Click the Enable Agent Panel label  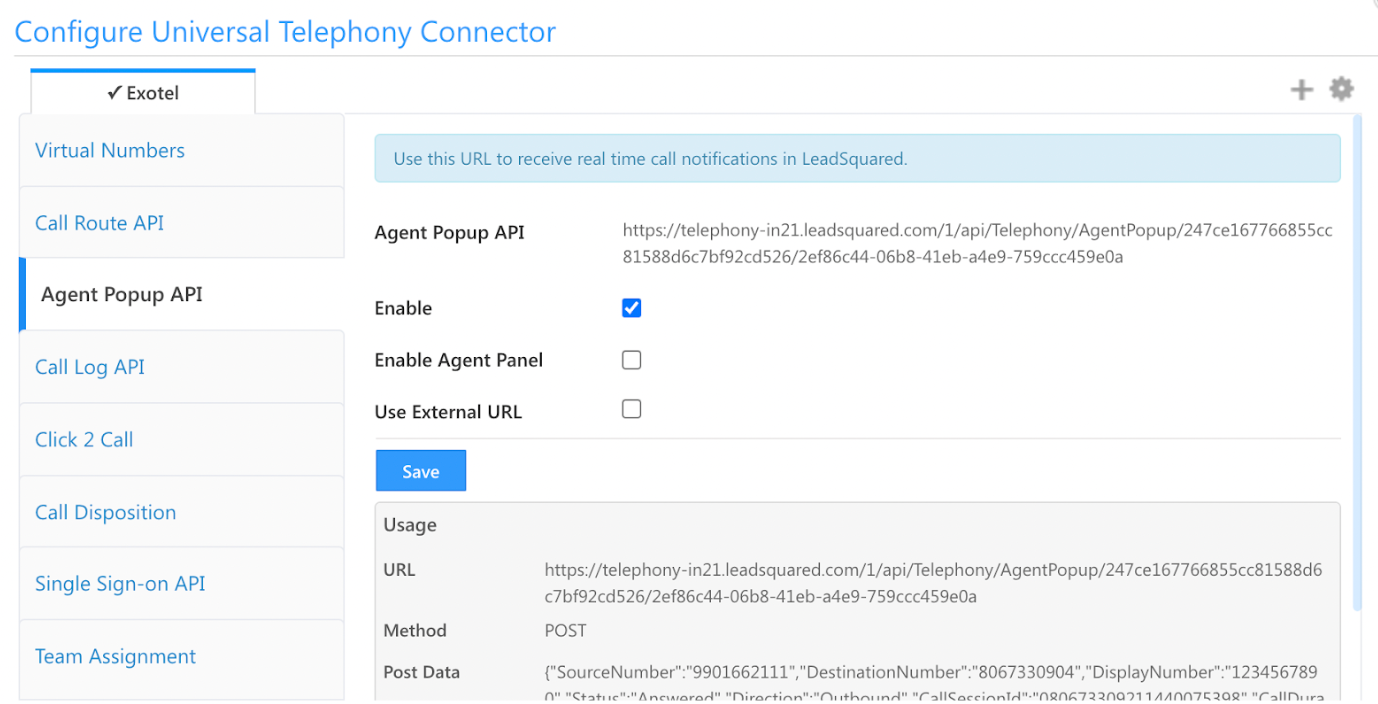(458, 360)
